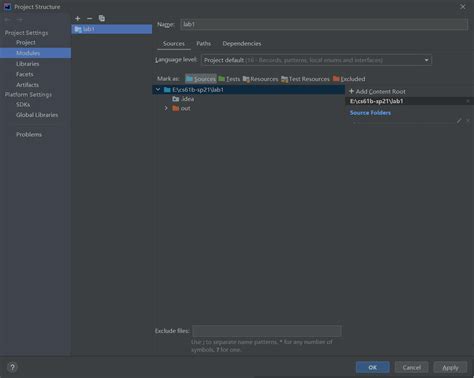Image resolution: width=474 pixels, height=378 pixels.
Task: Click the module Name field
Action: point(324,24)
